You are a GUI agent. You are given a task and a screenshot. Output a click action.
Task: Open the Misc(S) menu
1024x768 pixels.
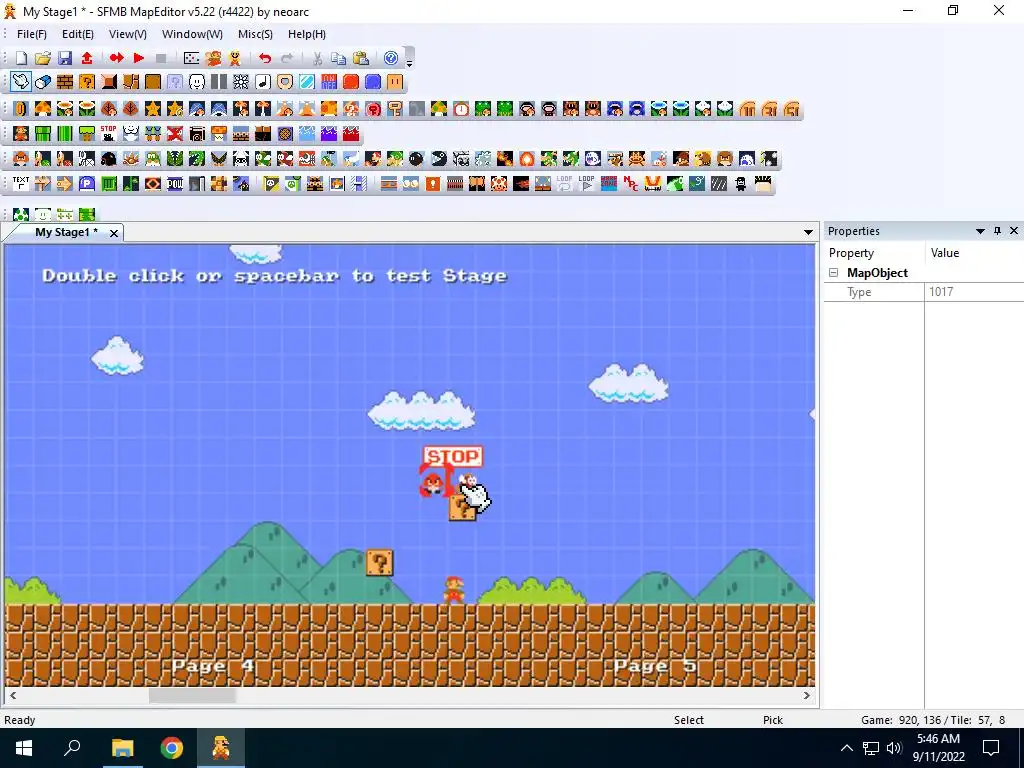255,34
